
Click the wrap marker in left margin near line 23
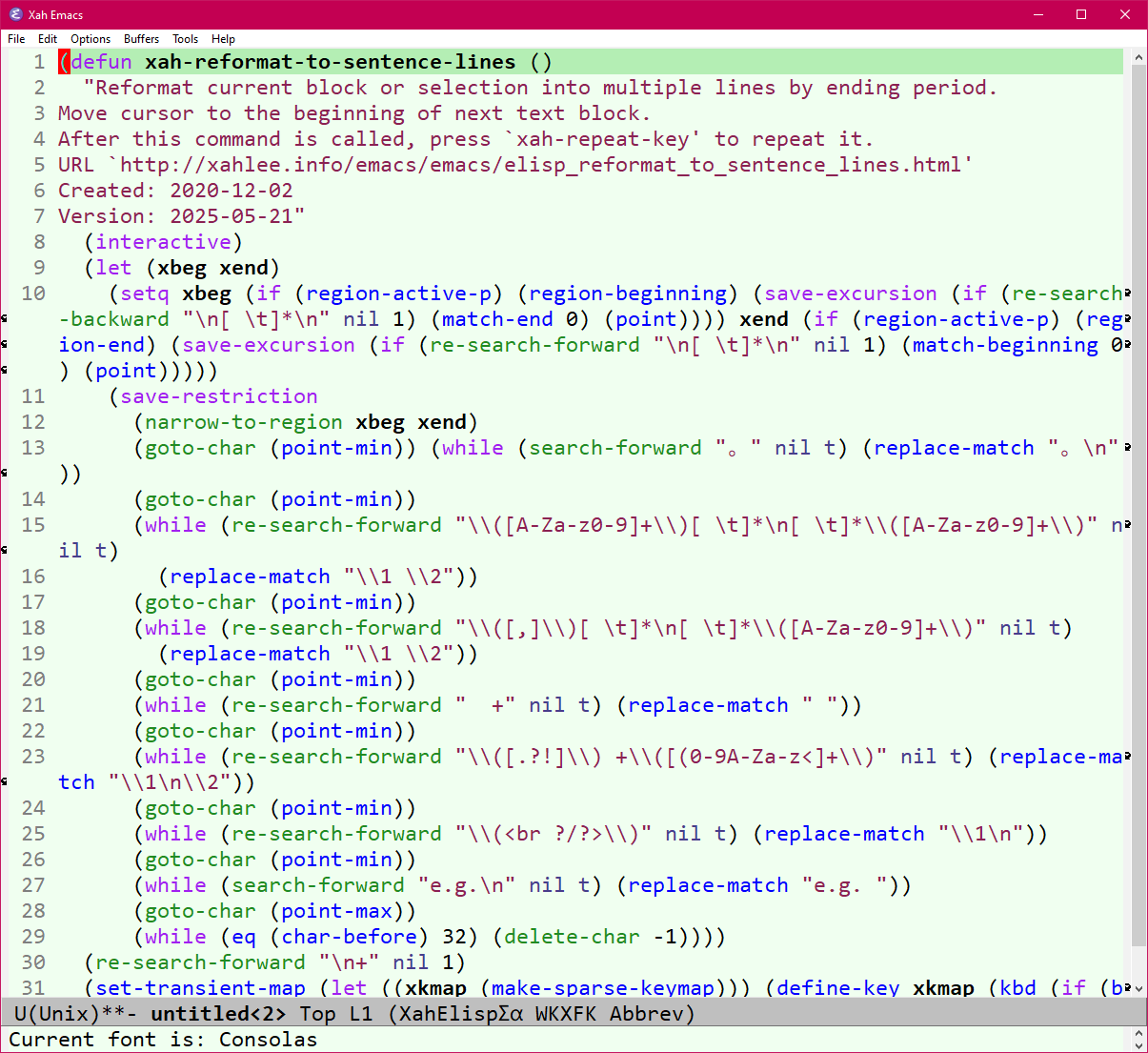point(5,781)
